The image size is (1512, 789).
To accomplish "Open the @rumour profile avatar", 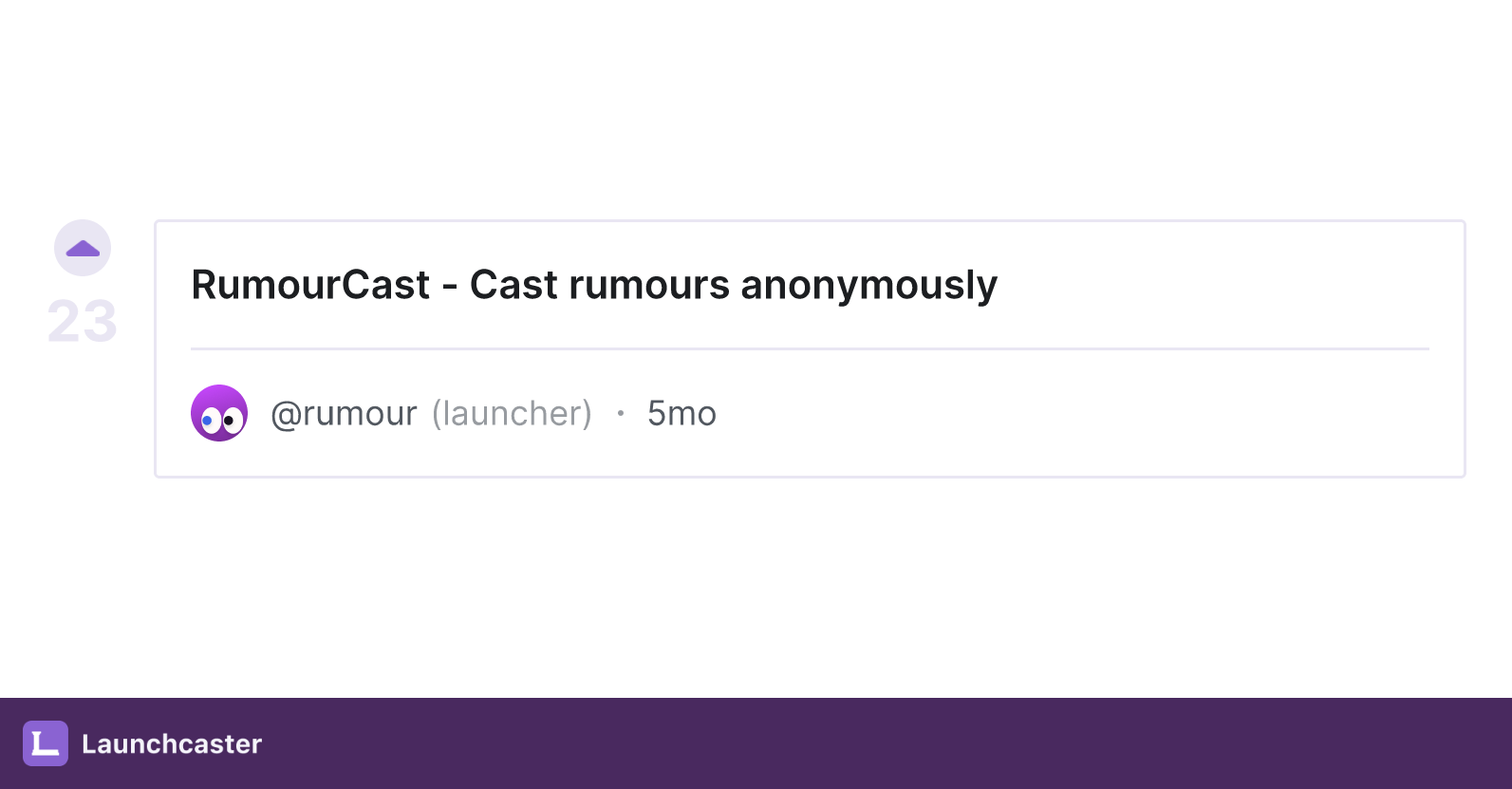I will tap(219, 413).
